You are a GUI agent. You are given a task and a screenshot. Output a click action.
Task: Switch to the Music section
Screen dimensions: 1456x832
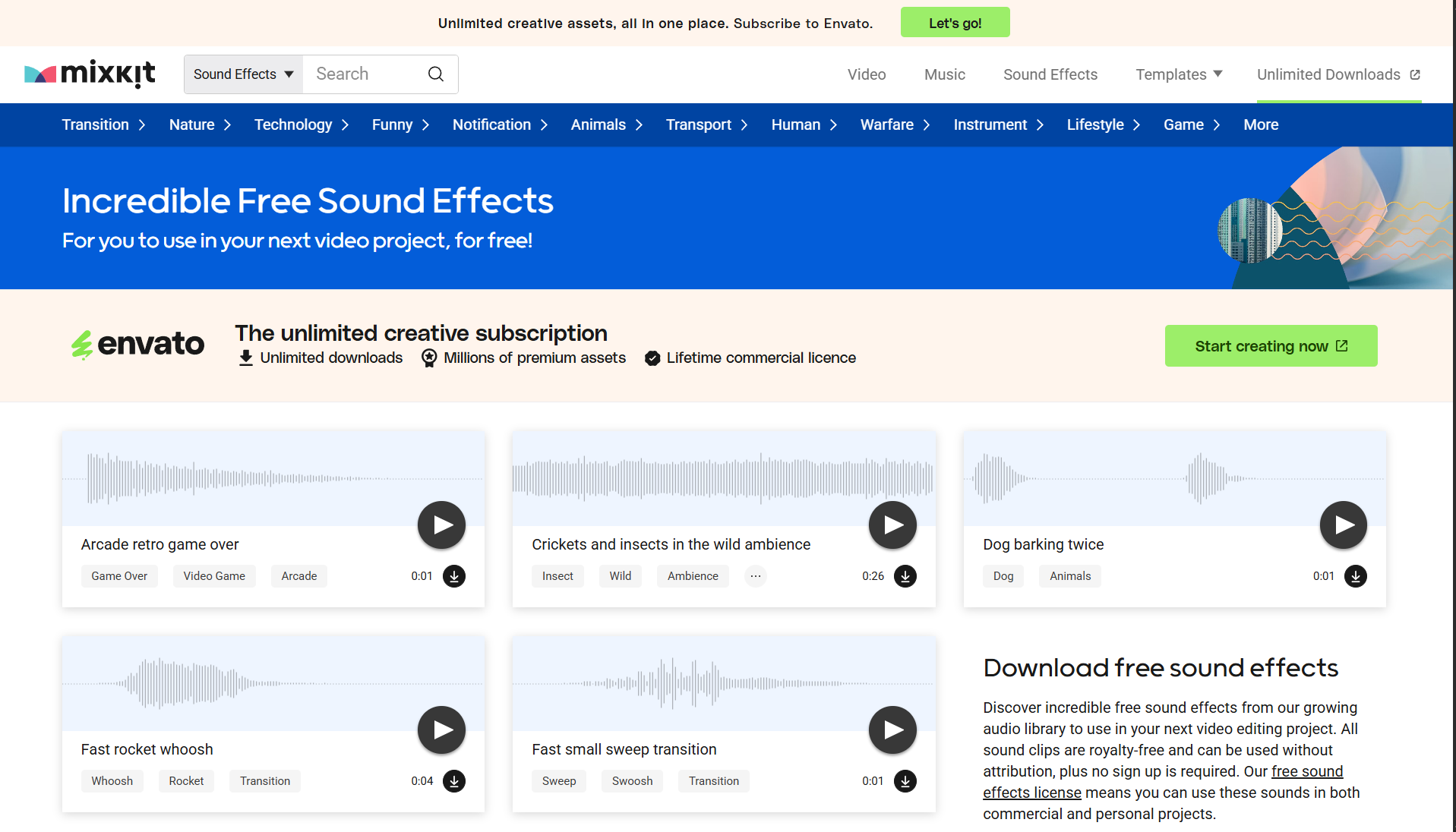coord(944,74)
